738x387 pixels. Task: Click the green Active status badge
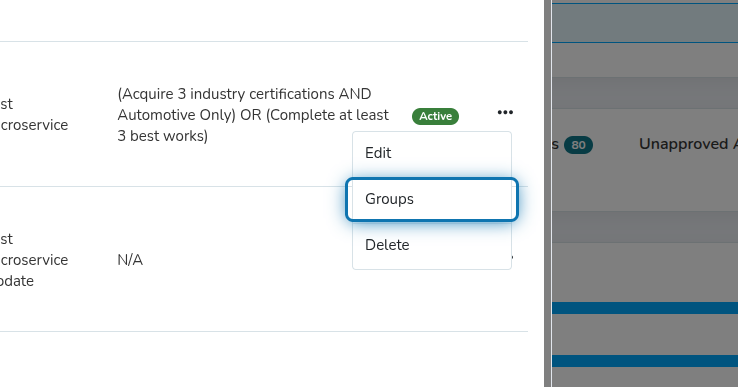coord(435,116)
